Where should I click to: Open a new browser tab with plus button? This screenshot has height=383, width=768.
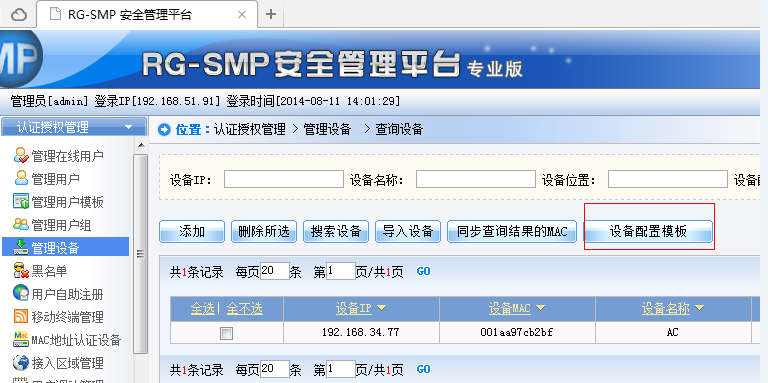[270, 14]
